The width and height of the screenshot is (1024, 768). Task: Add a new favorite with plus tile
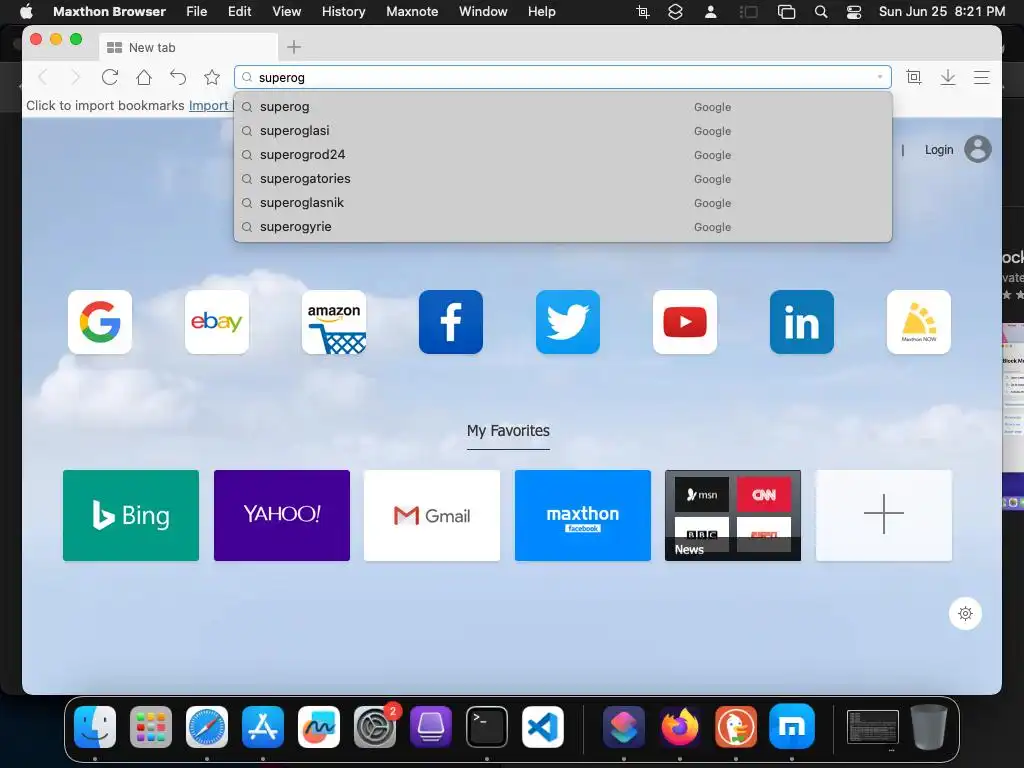[884, 515]
